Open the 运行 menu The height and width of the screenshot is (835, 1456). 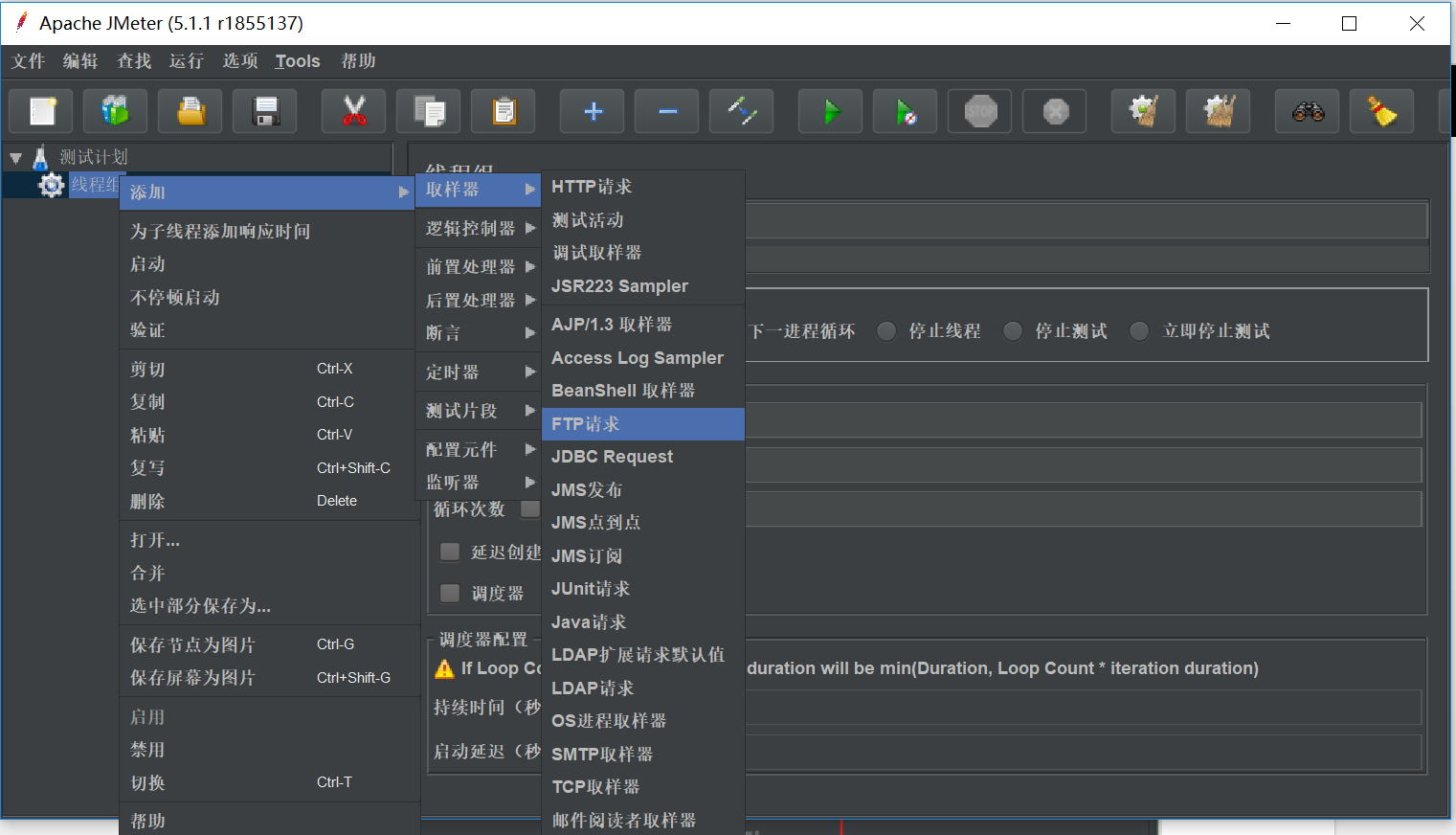(187, 61)
